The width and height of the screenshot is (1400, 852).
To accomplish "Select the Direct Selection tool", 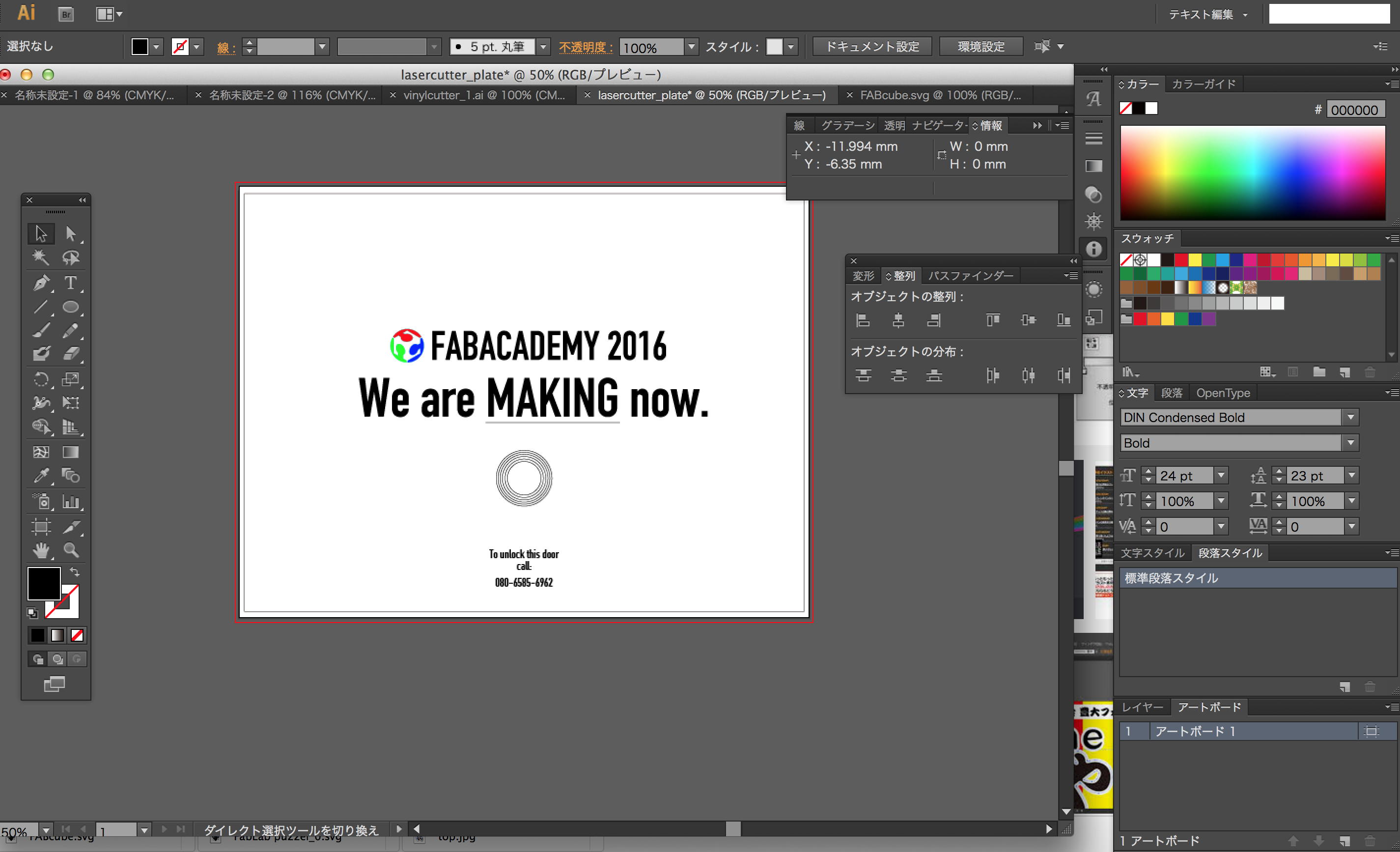I will [x=70, y=233].
